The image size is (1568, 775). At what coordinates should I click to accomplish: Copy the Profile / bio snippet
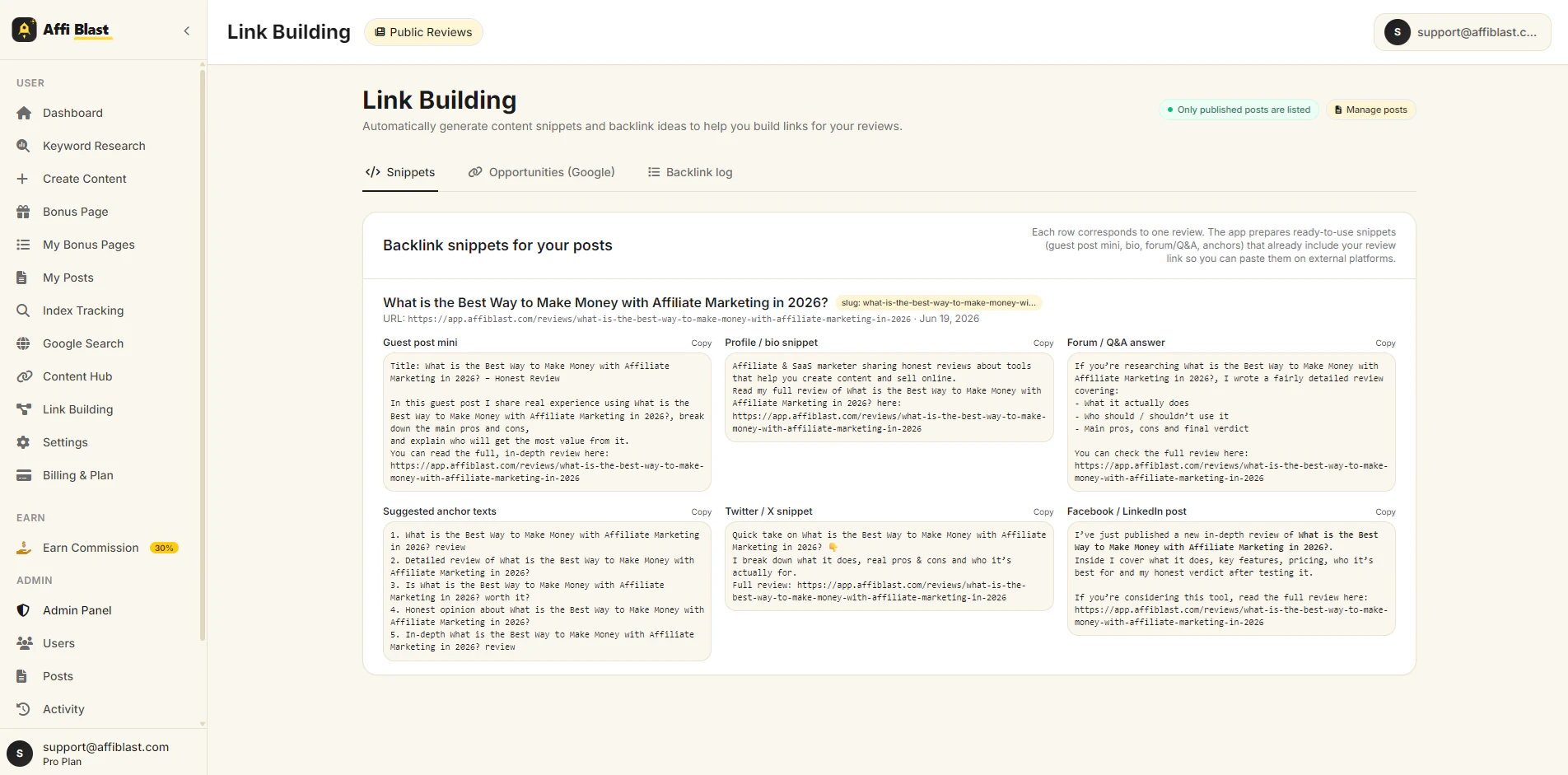click(x=1043, y=343)
